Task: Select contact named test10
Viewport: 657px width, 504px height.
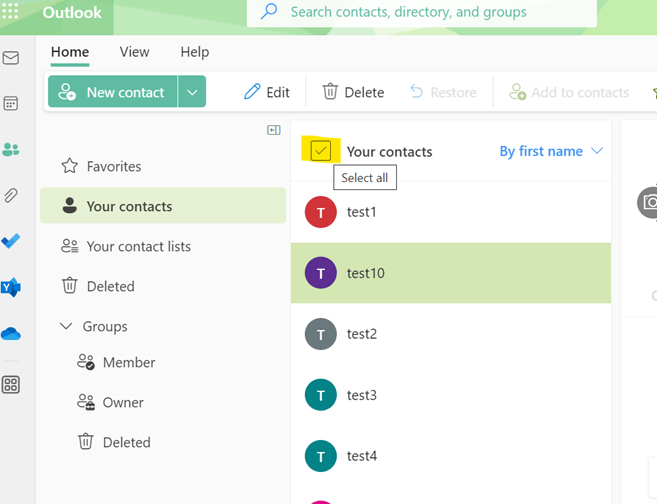Action: (451, 273)
